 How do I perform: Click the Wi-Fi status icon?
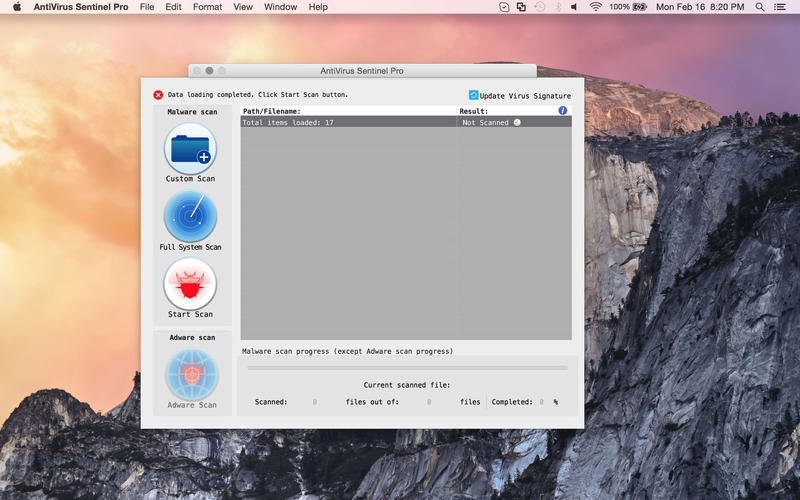(595, 7)
